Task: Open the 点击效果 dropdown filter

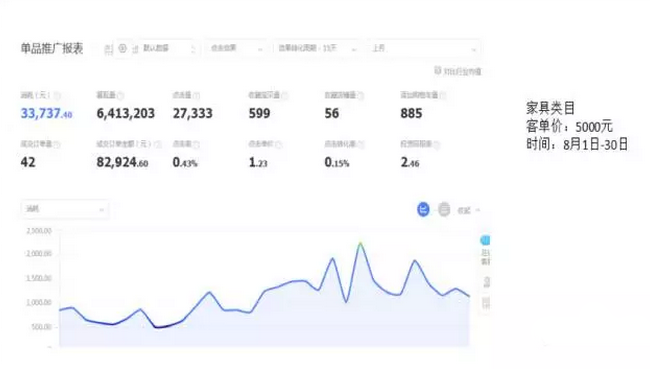Action: coord(236,49)
